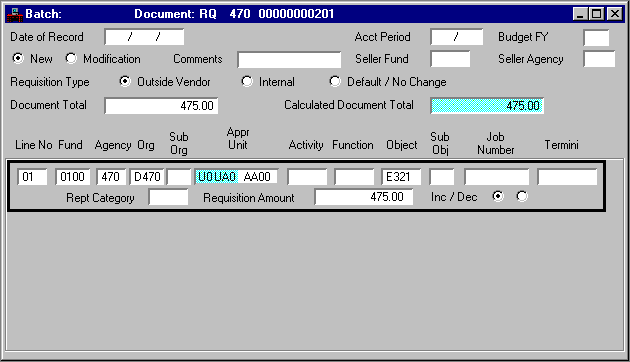This screenshot has width=630, height=362.
Task: Click the Calculated Document Total field
Action: coord(487,106)
